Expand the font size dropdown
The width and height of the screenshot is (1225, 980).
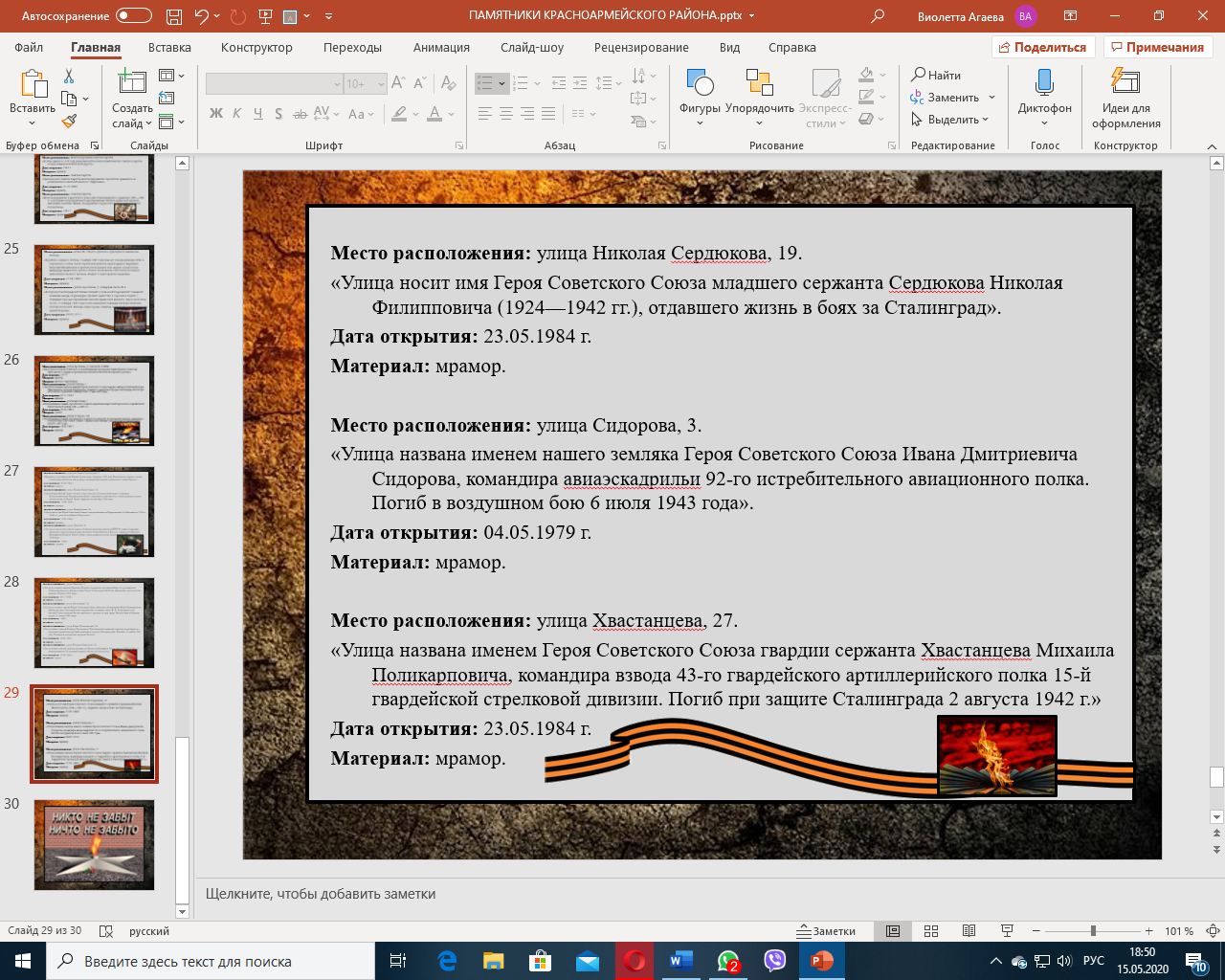pos(381,84)
